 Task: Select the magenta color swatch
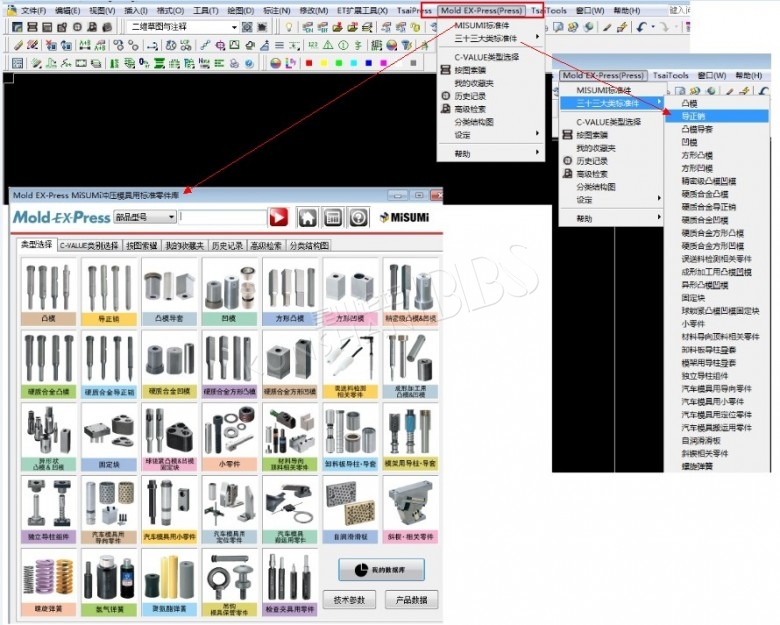click(384, 63)
